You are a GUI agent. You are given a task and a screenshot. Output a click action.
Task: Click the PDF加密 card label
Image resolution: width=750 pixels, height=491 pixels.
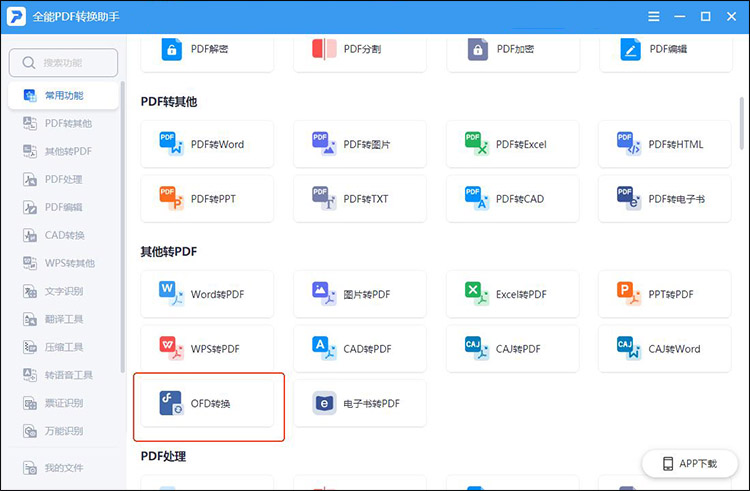click(515, 49)
